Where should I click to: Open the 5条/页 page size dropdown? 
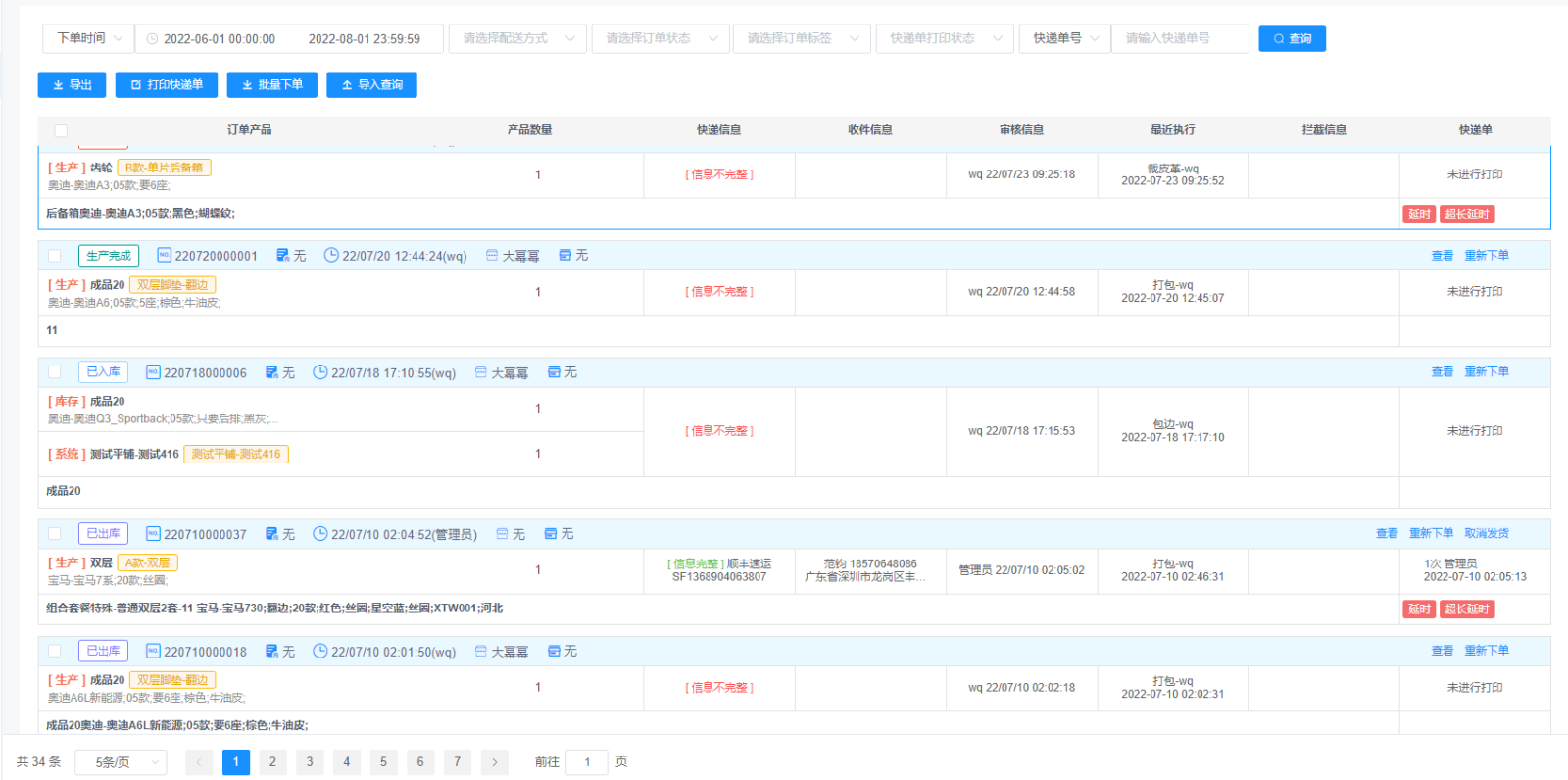click(x=121, y=762)
